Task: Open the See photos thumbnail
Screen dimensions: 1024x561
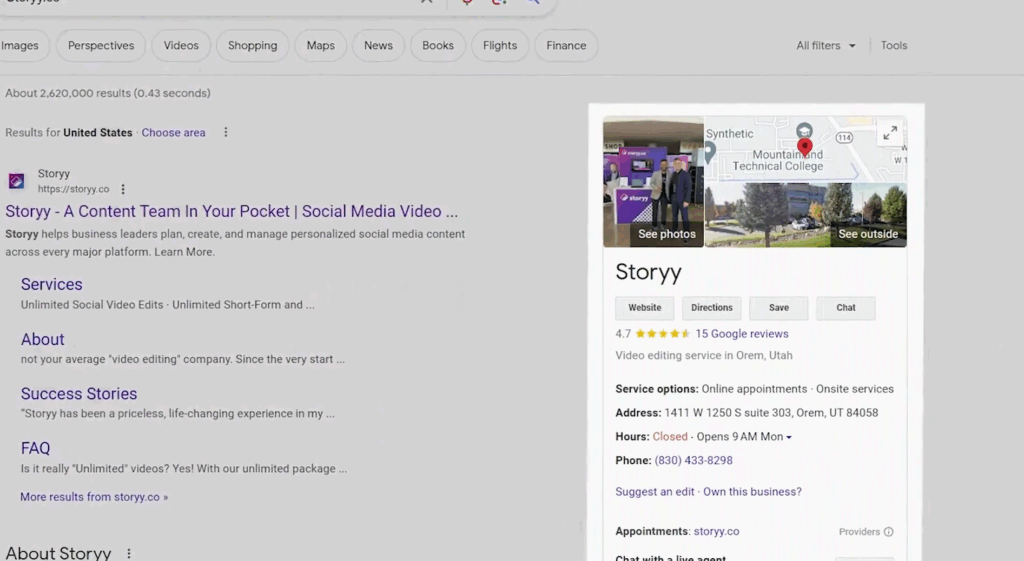Action: point(654,182)
